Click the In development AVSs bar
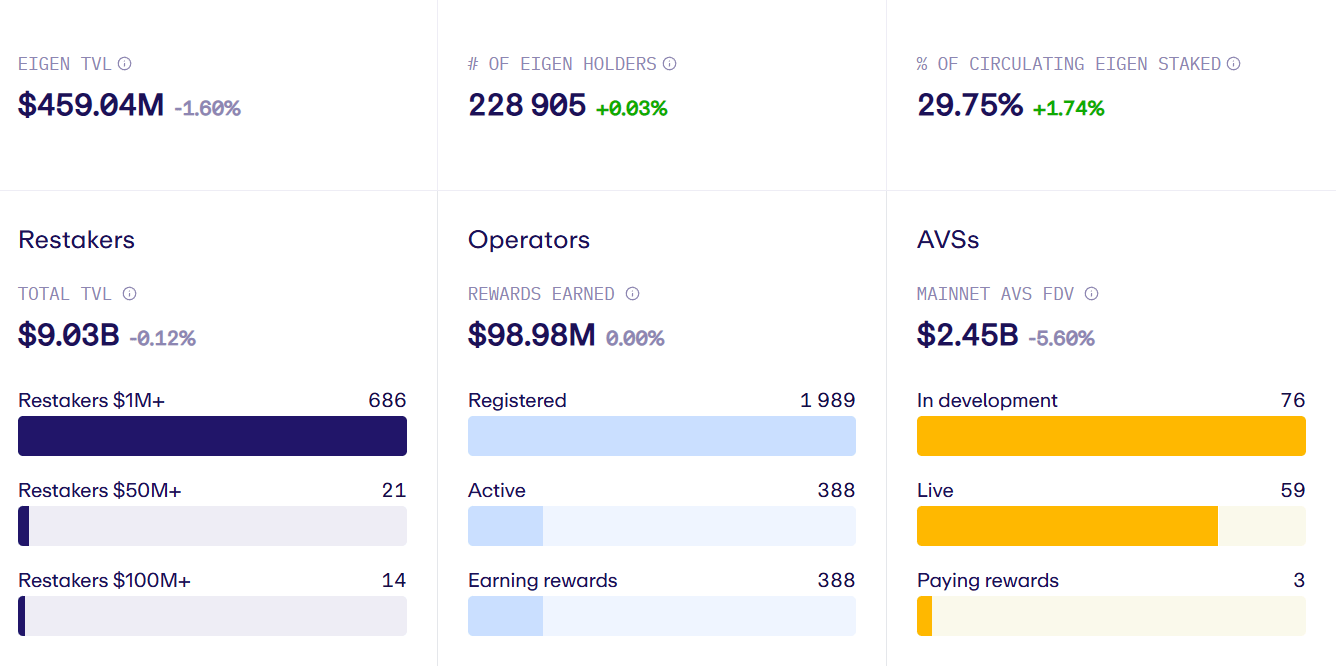This screenshot has height=666, width=1336. (x=1111, y=436)
